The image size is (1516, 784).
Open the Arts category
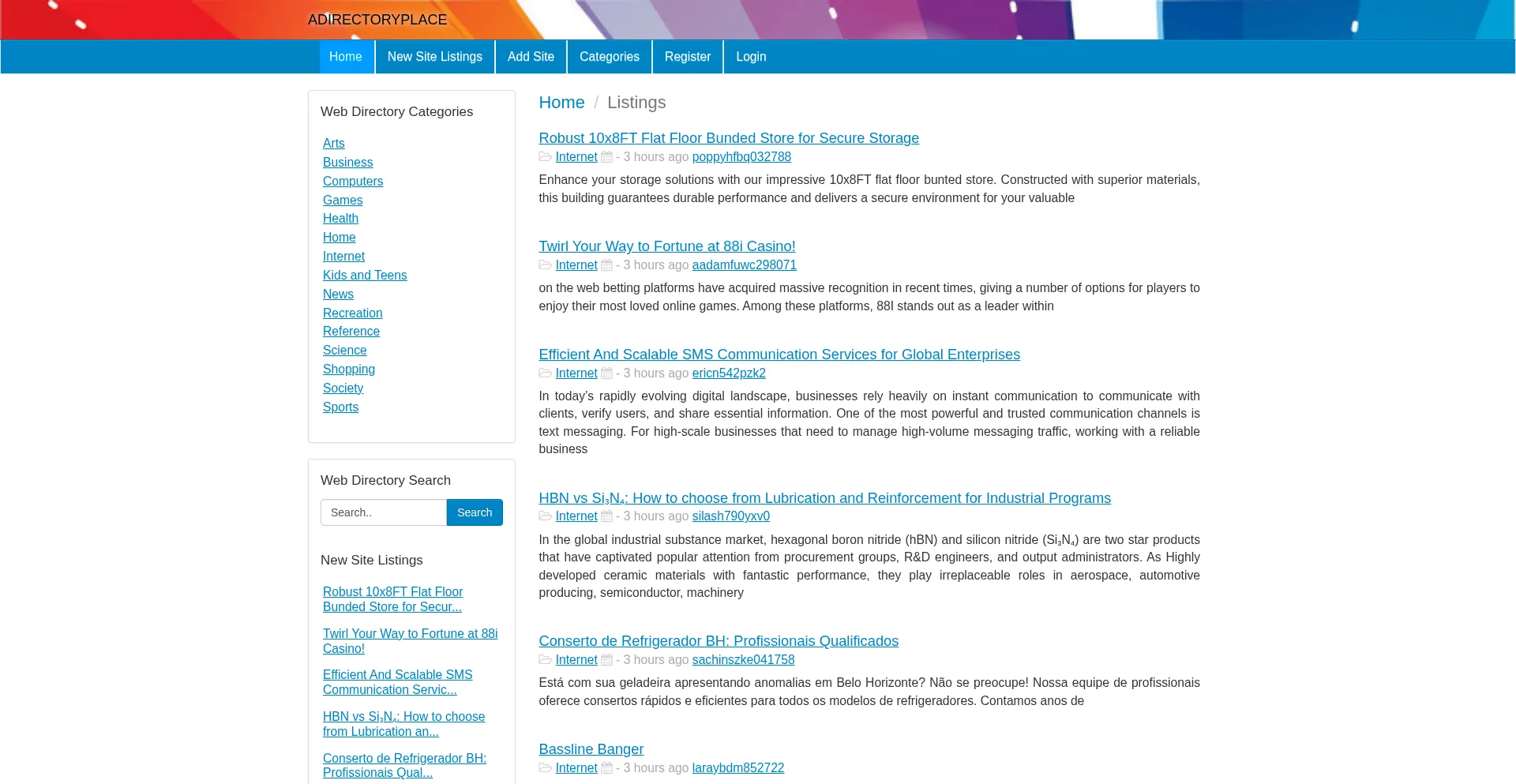[334, 144]
